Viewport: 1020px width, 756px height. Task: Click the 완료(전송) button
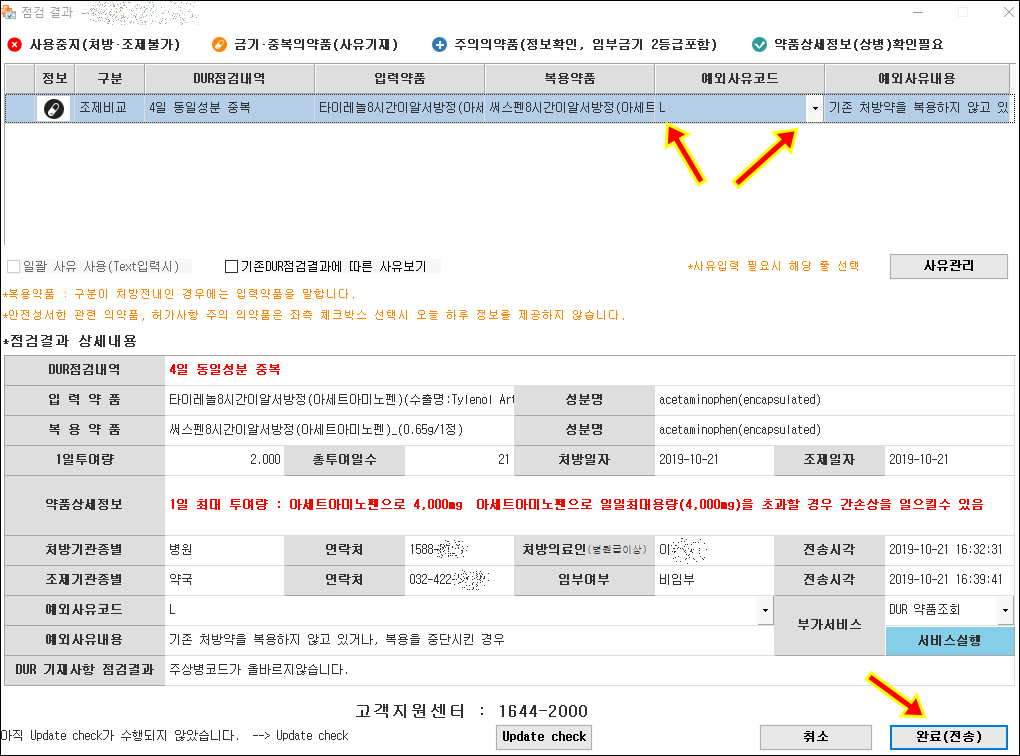pos(948,736)
